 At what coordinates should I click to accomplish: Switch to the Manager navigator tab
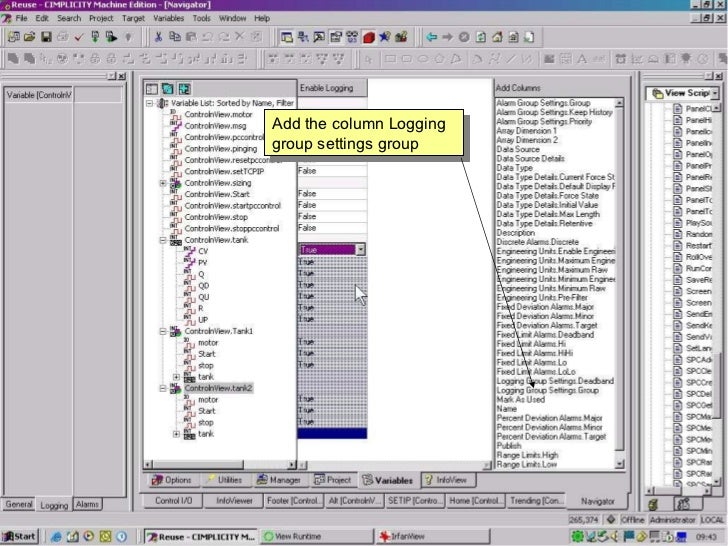click(x=279, y=480)
